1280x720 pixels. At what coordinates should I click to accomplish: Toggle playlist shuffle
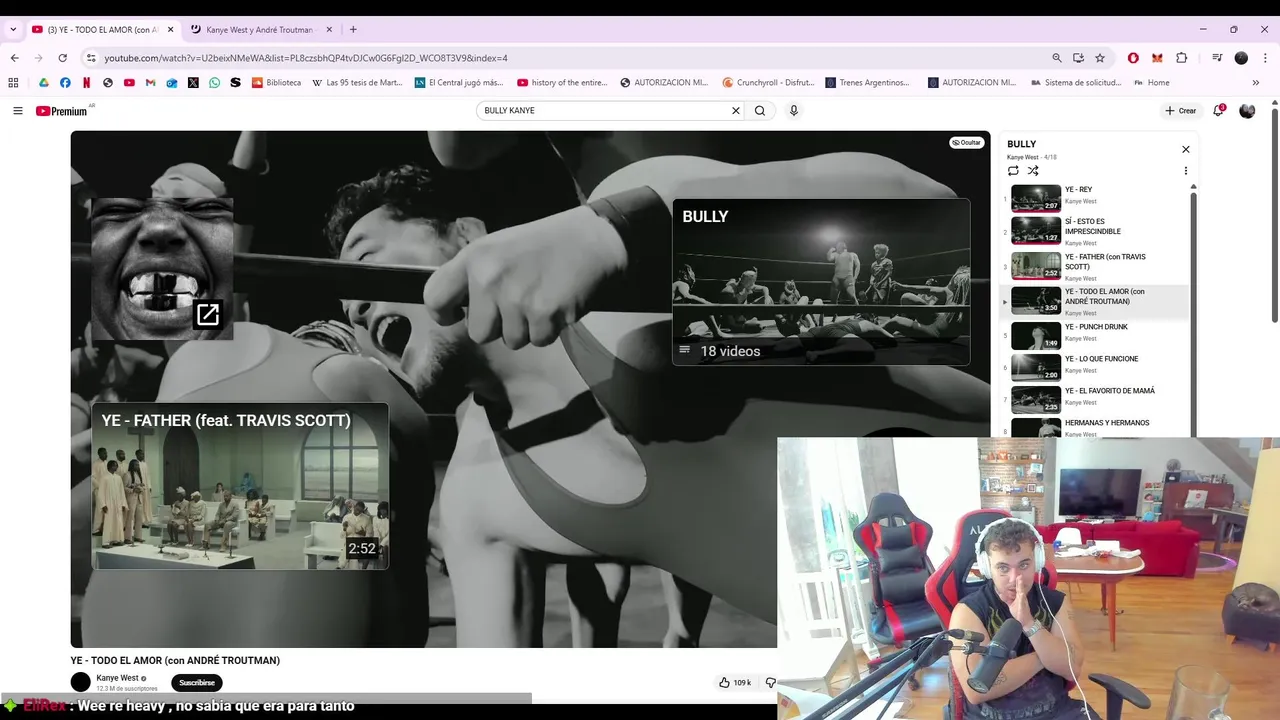(1033, 171)
